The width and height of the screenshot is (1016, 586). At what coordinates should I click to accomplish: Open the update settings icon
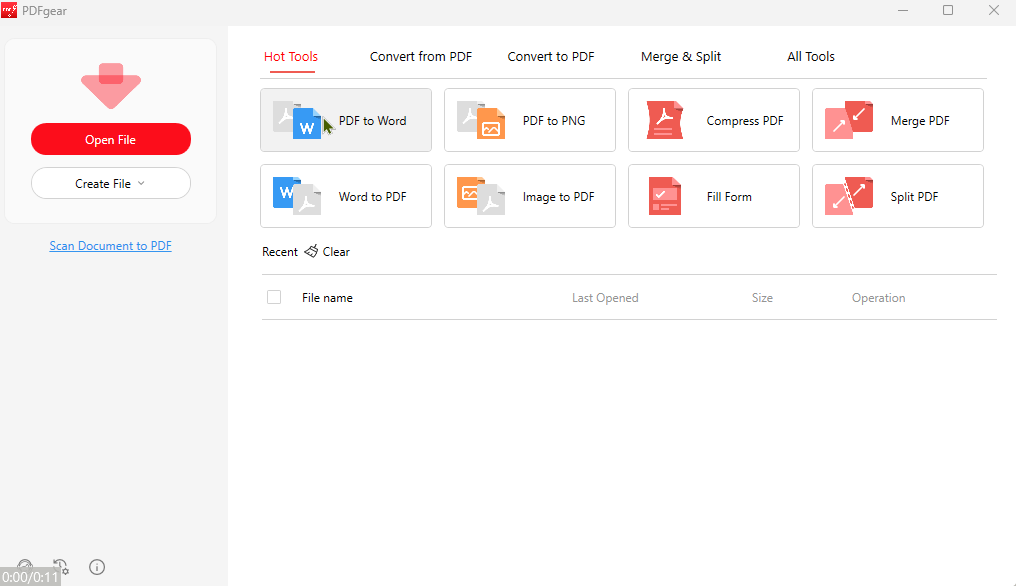[60, 567]
